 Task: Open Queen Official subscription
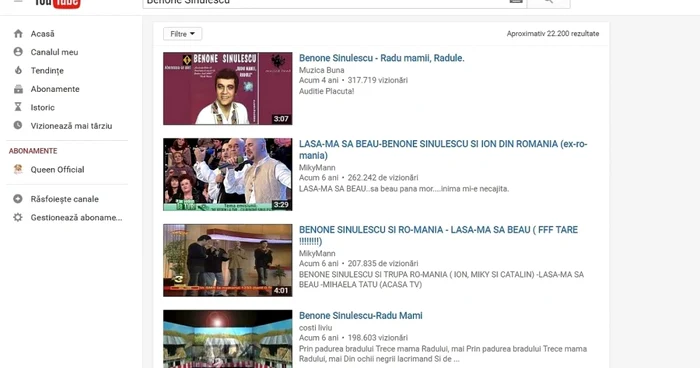tap(57, 169)
